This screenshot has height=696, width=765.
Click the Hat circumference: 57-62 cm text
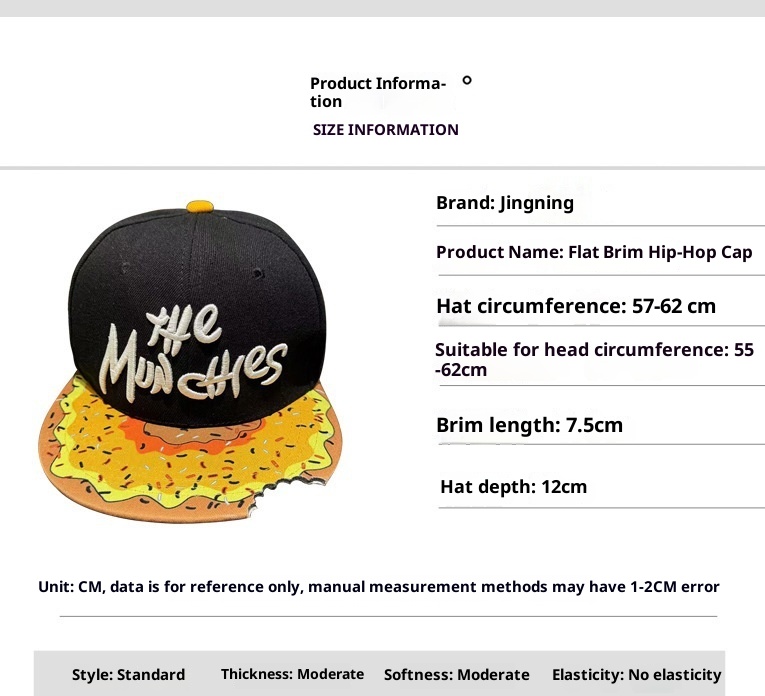coord(576,306)
